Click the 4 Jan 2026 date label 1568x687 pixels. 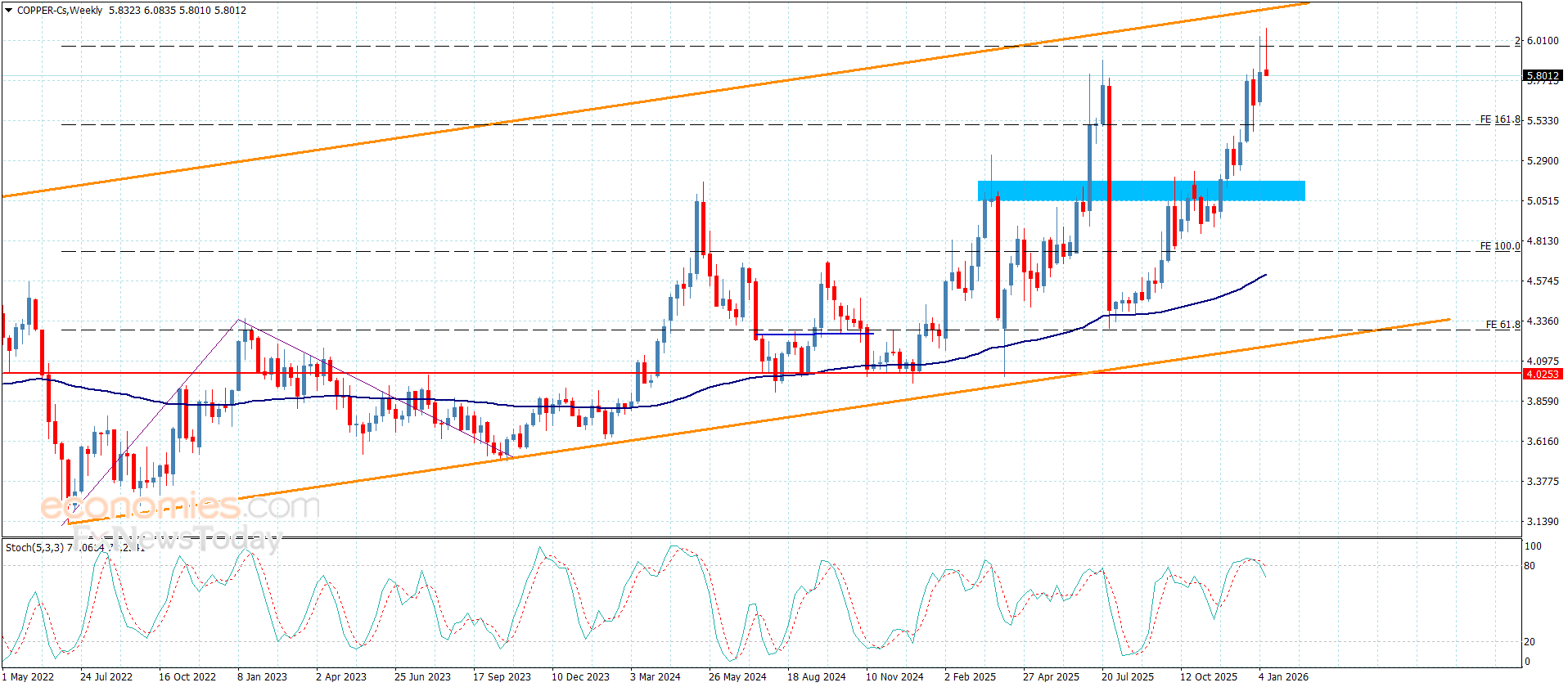(1283, 676)
